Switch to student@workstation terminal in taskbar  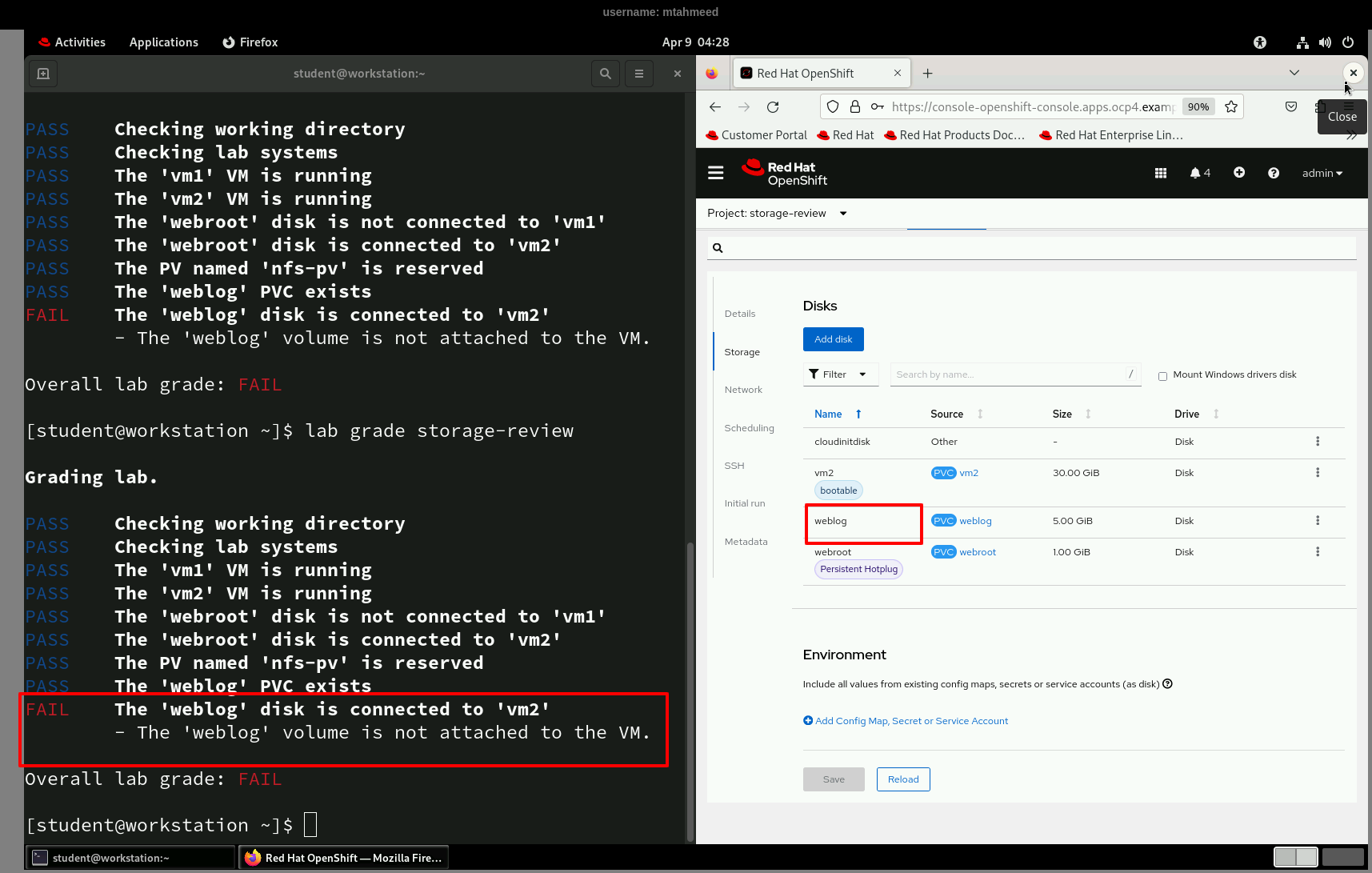(131, 858)
